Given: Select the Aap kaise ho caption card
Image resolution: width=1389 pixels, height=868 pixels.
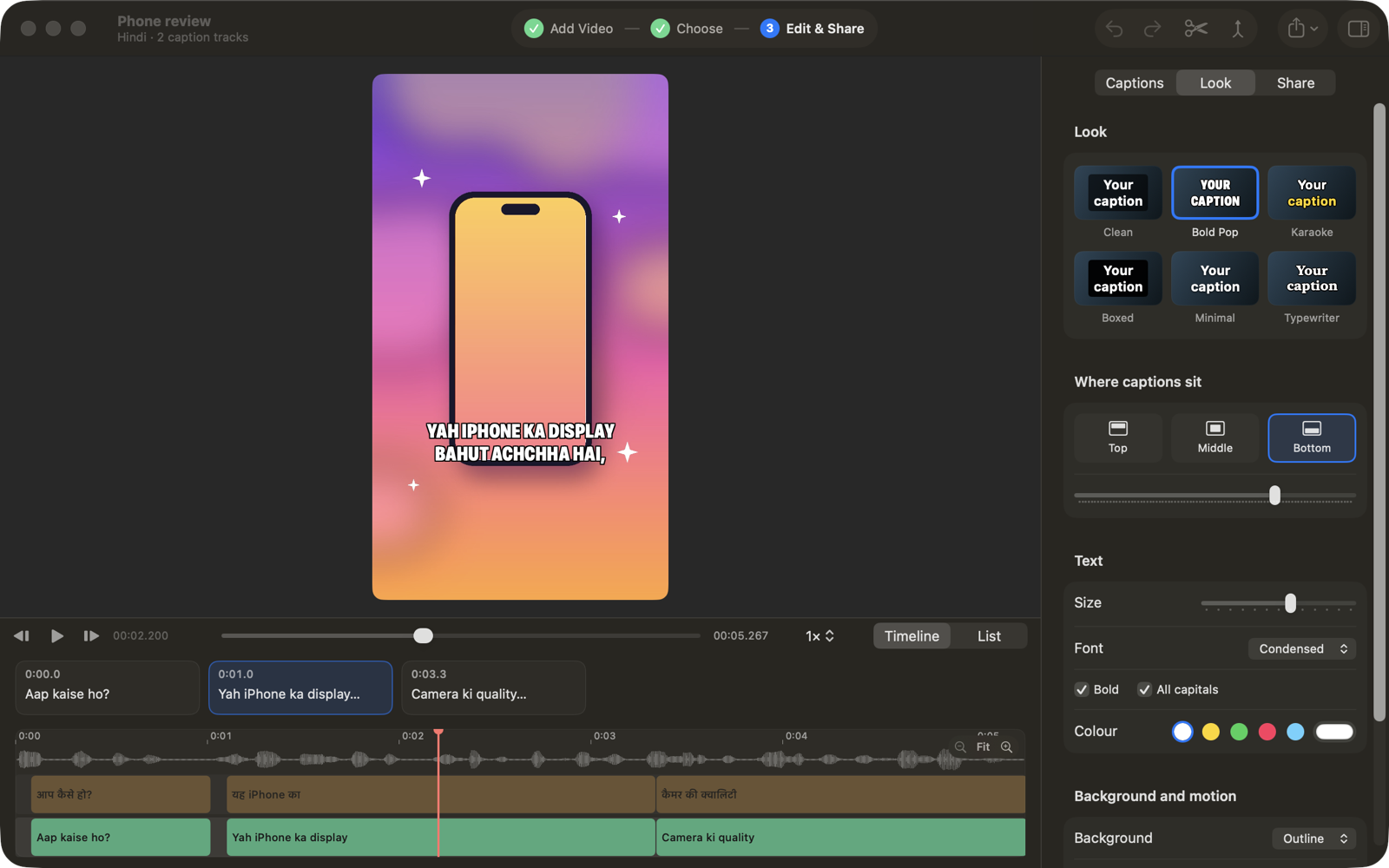Looking at the screenshot, I should [108, 687].
